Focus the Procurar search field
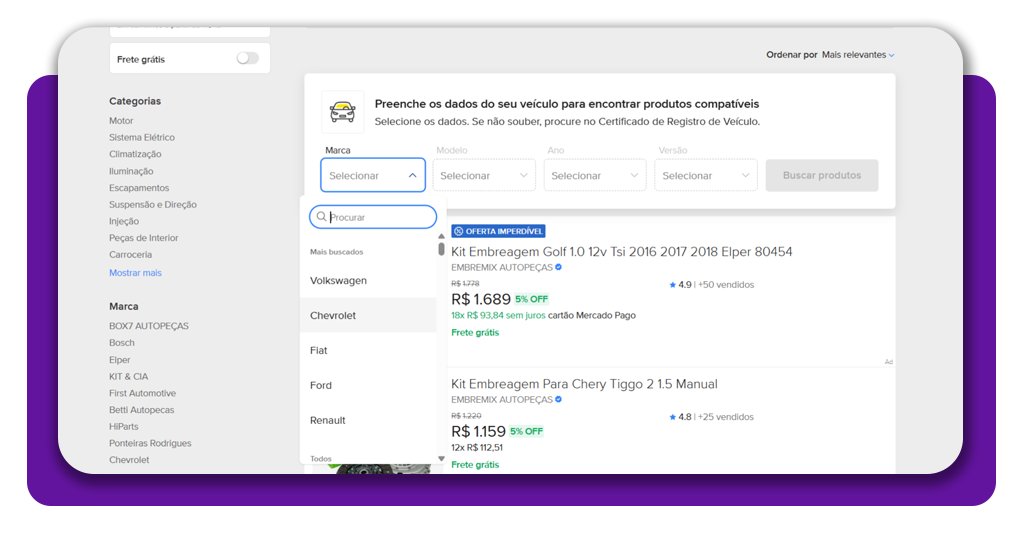 [373, 217]
